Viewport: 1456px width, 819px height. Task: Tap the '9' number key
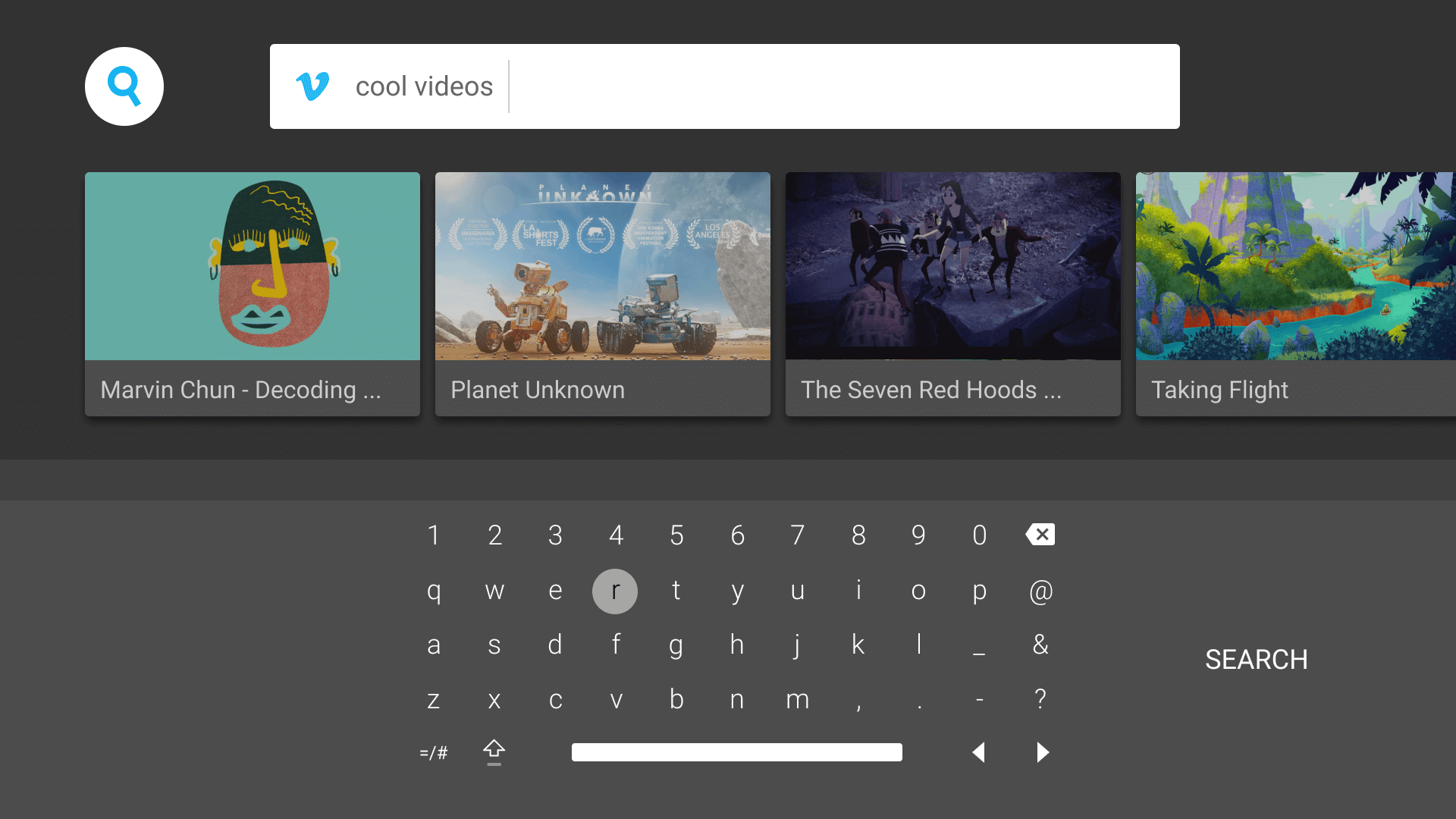[x=919, y=535]
